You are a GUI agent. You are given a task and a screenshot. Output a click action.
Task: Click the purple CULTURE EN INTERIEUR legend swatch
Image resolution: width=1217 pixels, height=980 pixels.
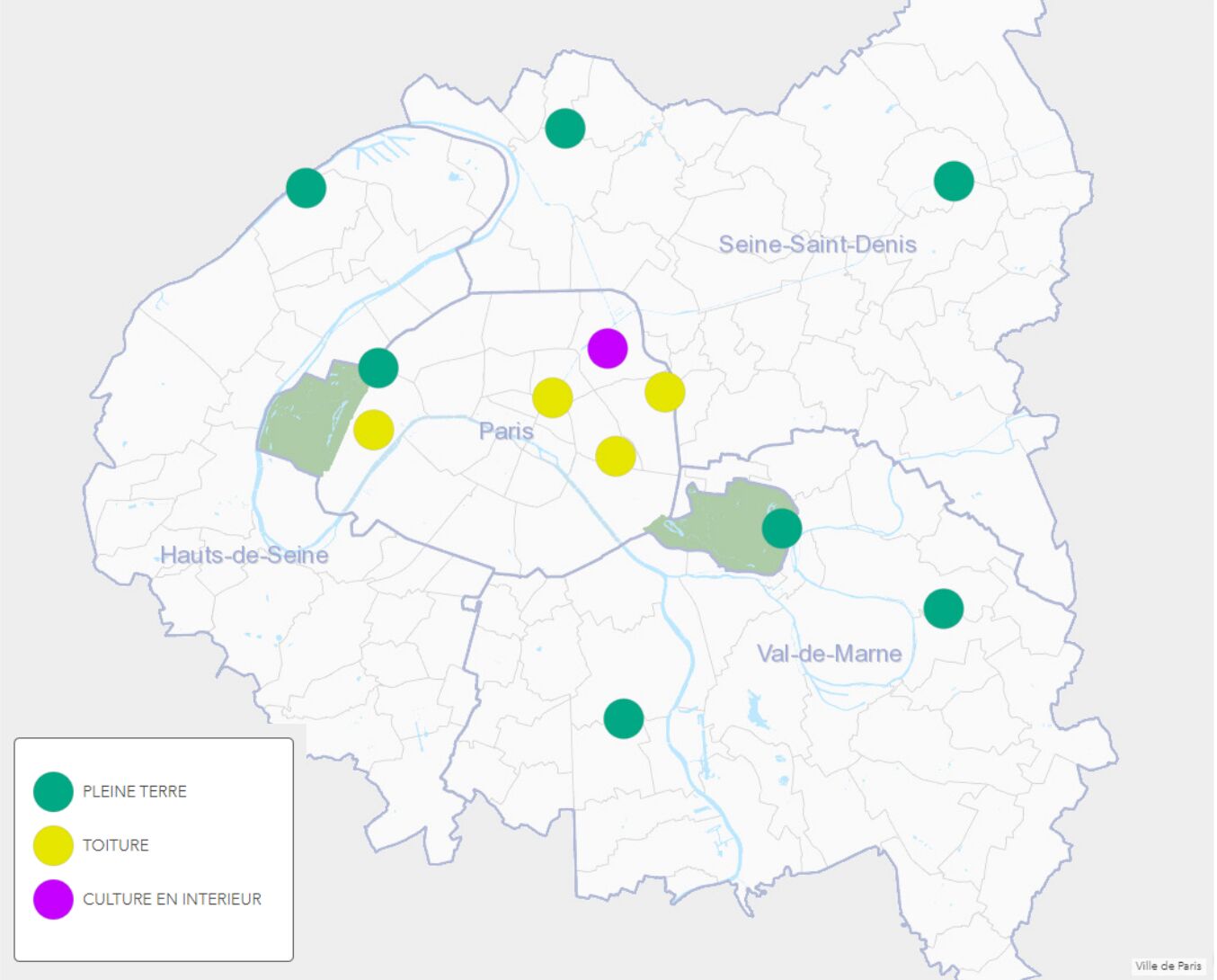point(53,899)
